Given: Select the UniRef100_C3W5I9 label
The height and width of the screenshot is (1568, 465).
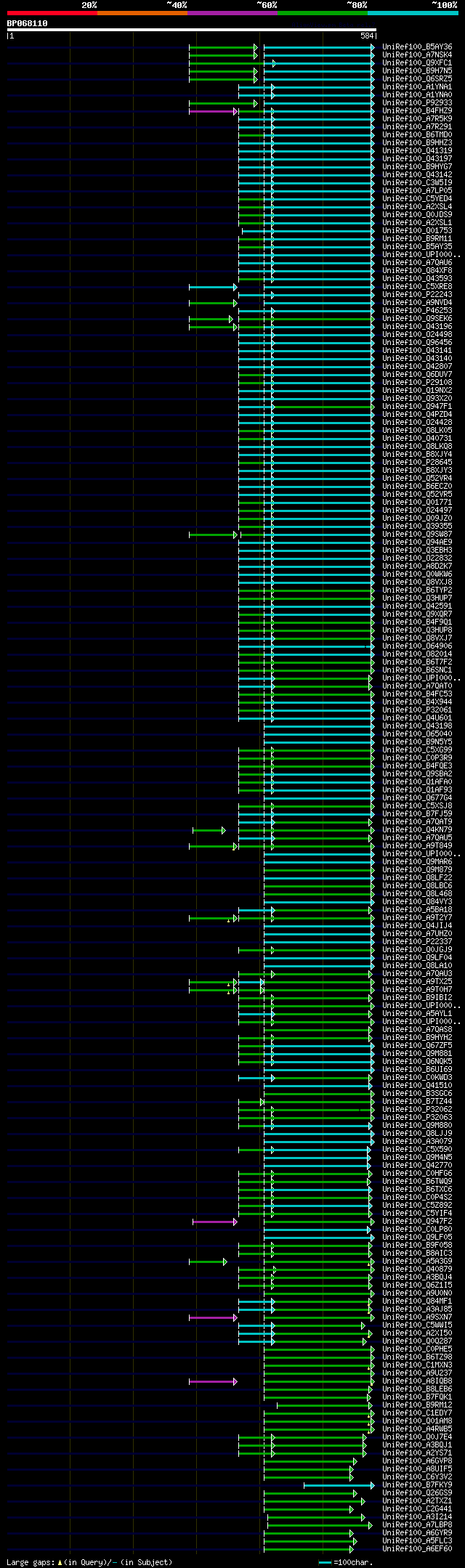Looking at the screenshot, I should pyautogui.click(x=417, y=182).
